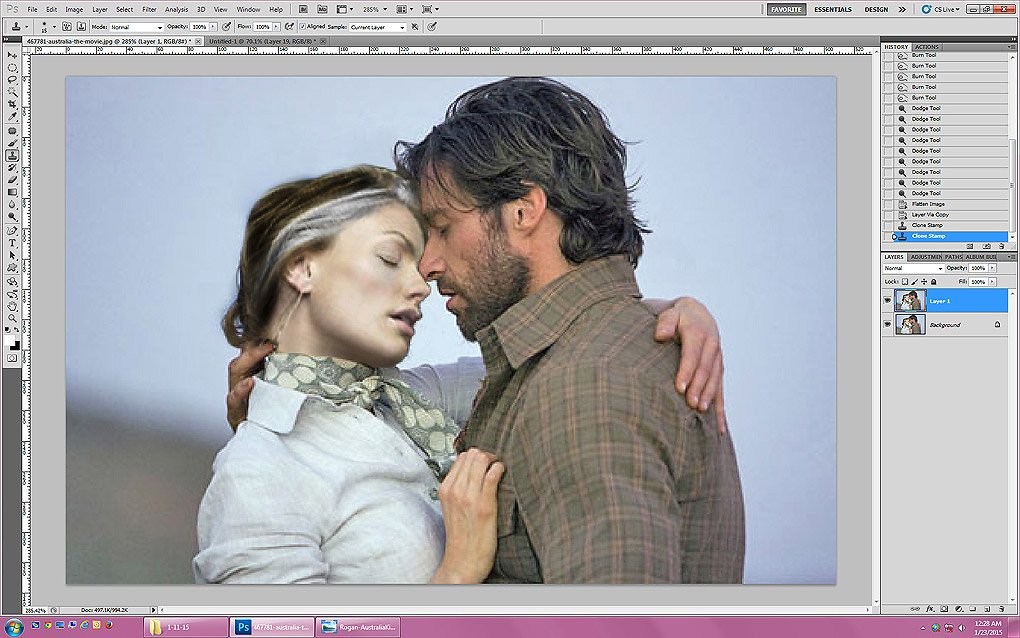Switch to the ESSENTIALS workspace
1020x638 pixels.
pyautogui.click(x=832, y=9)
